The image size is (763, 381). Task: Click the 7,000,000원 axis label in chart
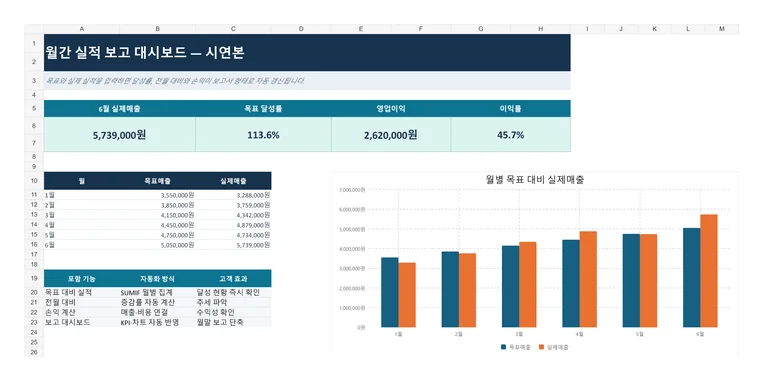351,189
